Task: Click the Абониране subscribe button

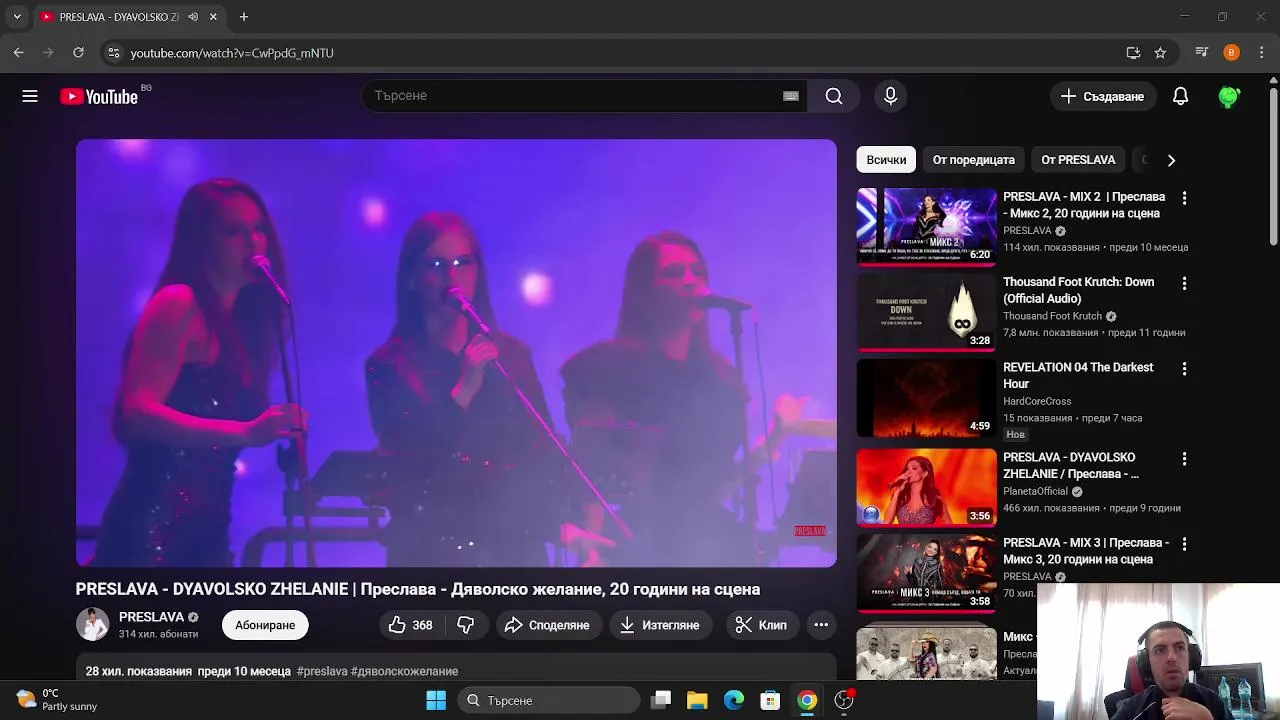Action: click(x=265, y=625)
